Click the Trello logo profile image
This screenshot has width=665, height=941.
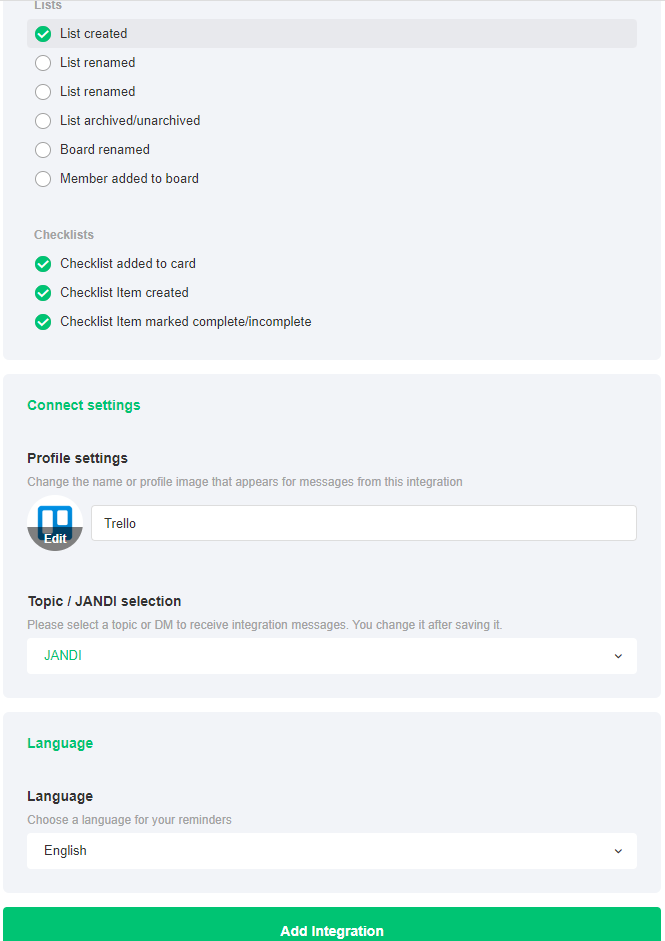tap(55, 517)
